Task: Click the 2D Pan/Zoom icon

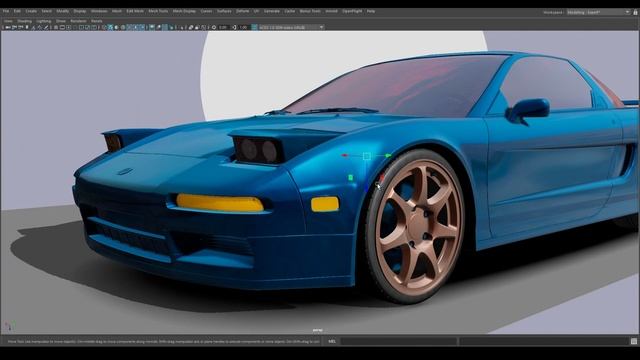Action: pos(39,27)
